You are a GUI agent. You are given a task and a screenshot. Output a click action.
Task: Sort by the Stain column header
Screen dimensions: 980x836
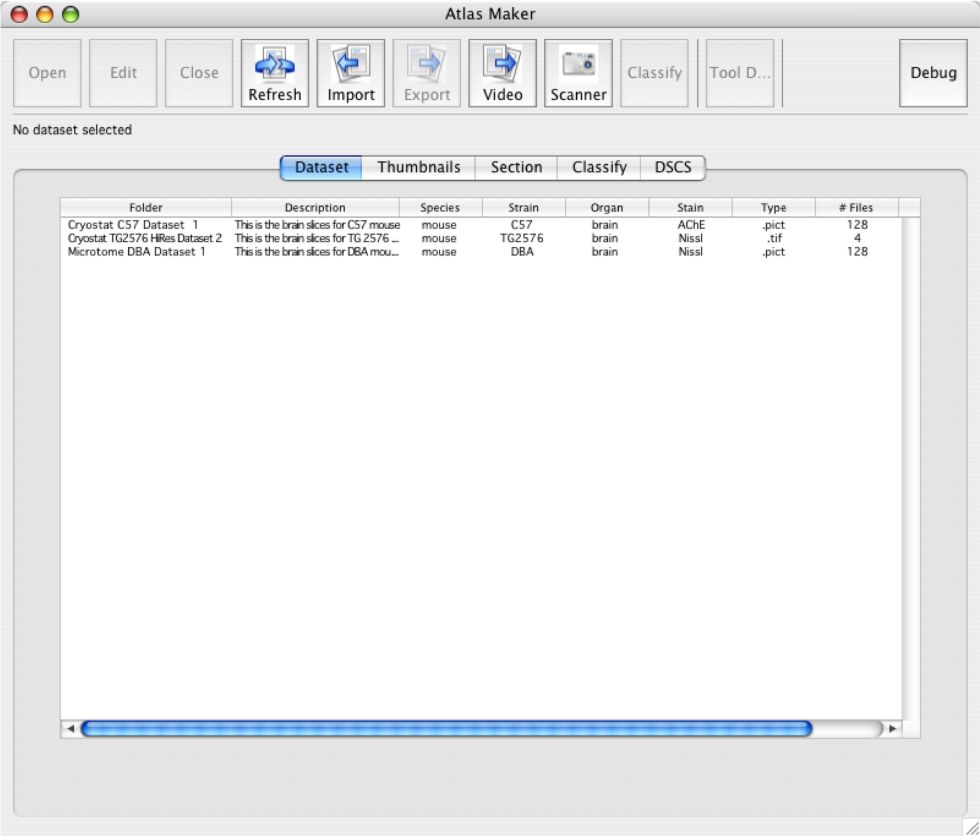(690, 208)
